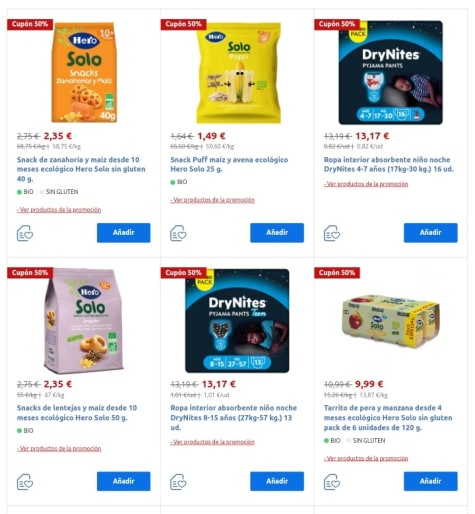
Task: View promotion products under DryNites 4-7 años
Action: coord(366,184)
